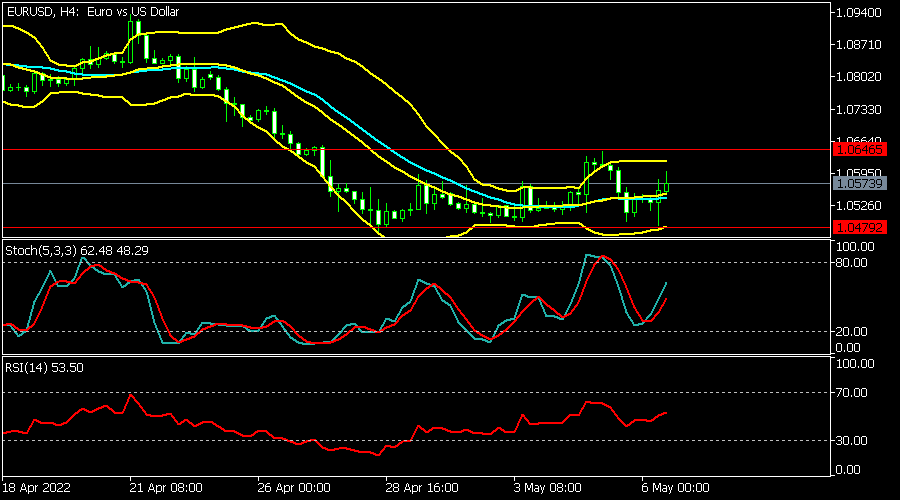Select the 1.04792 red price label
The width and height of the screenshot is (900, 500).
[x=859, y=227]
